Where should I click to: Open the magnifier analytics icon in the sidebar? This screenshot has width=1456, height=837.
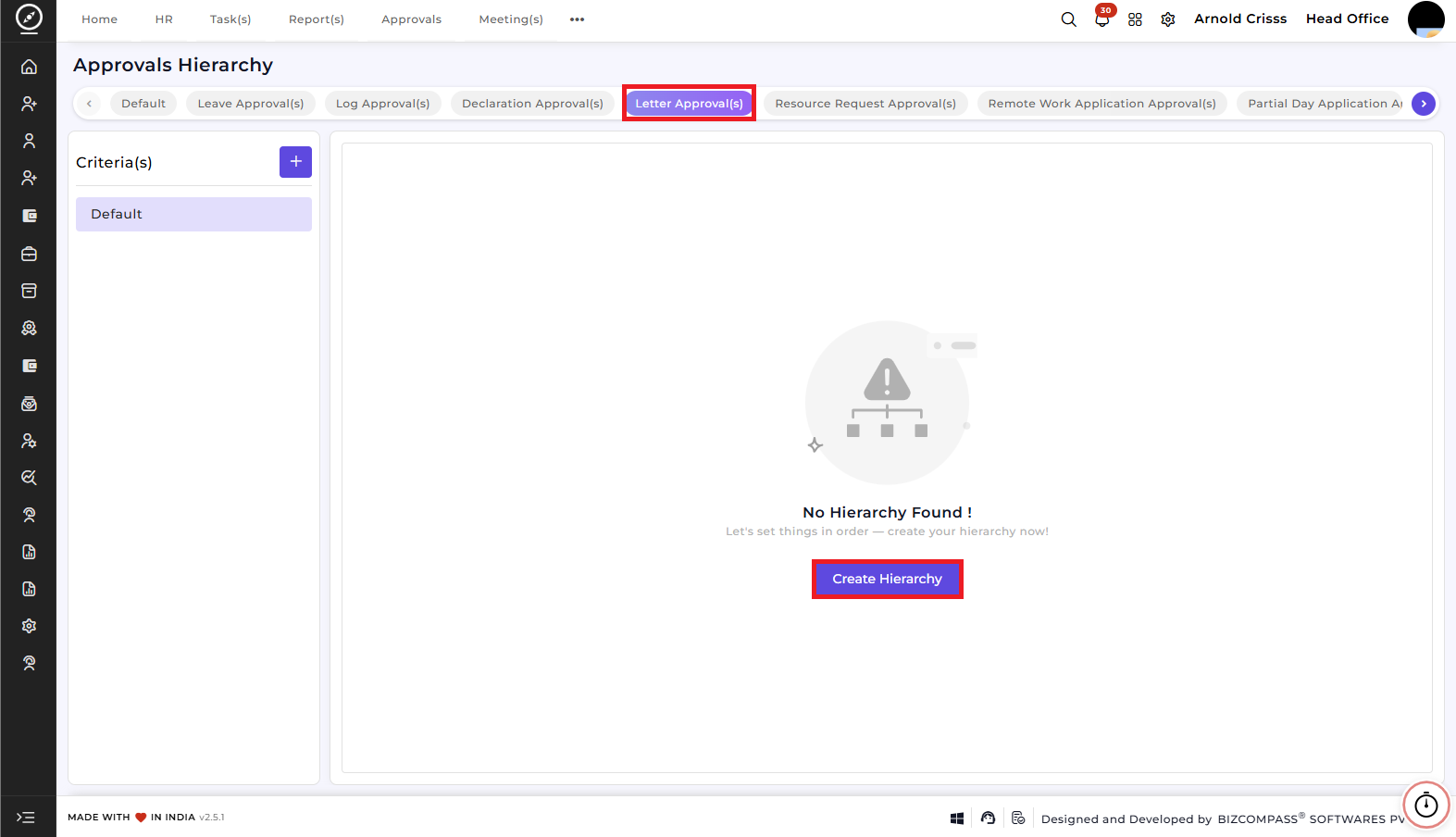tap(29, 478)
